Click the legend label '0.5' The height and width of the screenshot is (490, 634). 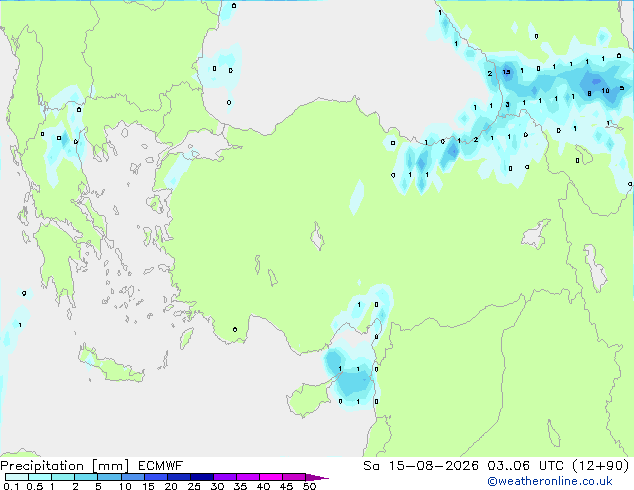(35, 486)
